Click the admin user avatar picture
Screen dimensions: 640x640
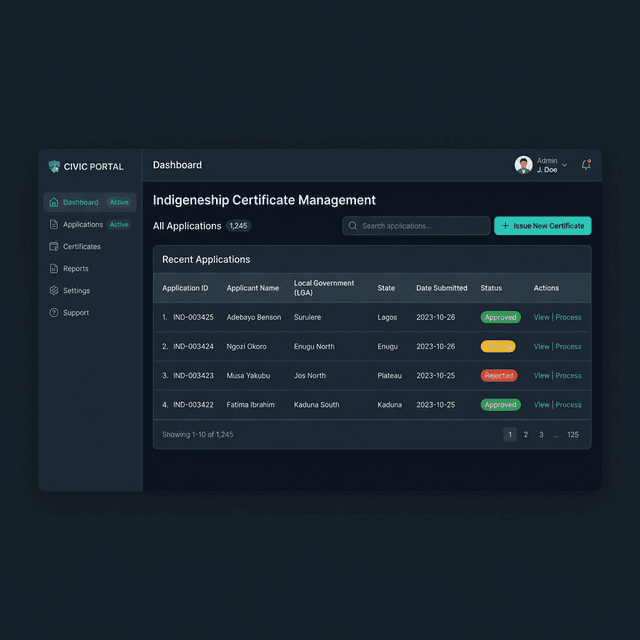click(523, 165)
